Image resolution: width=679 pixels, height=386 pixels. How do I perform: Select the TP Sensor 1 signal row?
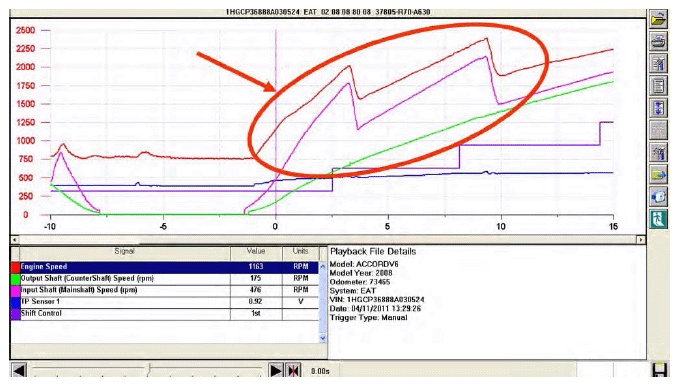pyautogui.click(x=165, y=302)
